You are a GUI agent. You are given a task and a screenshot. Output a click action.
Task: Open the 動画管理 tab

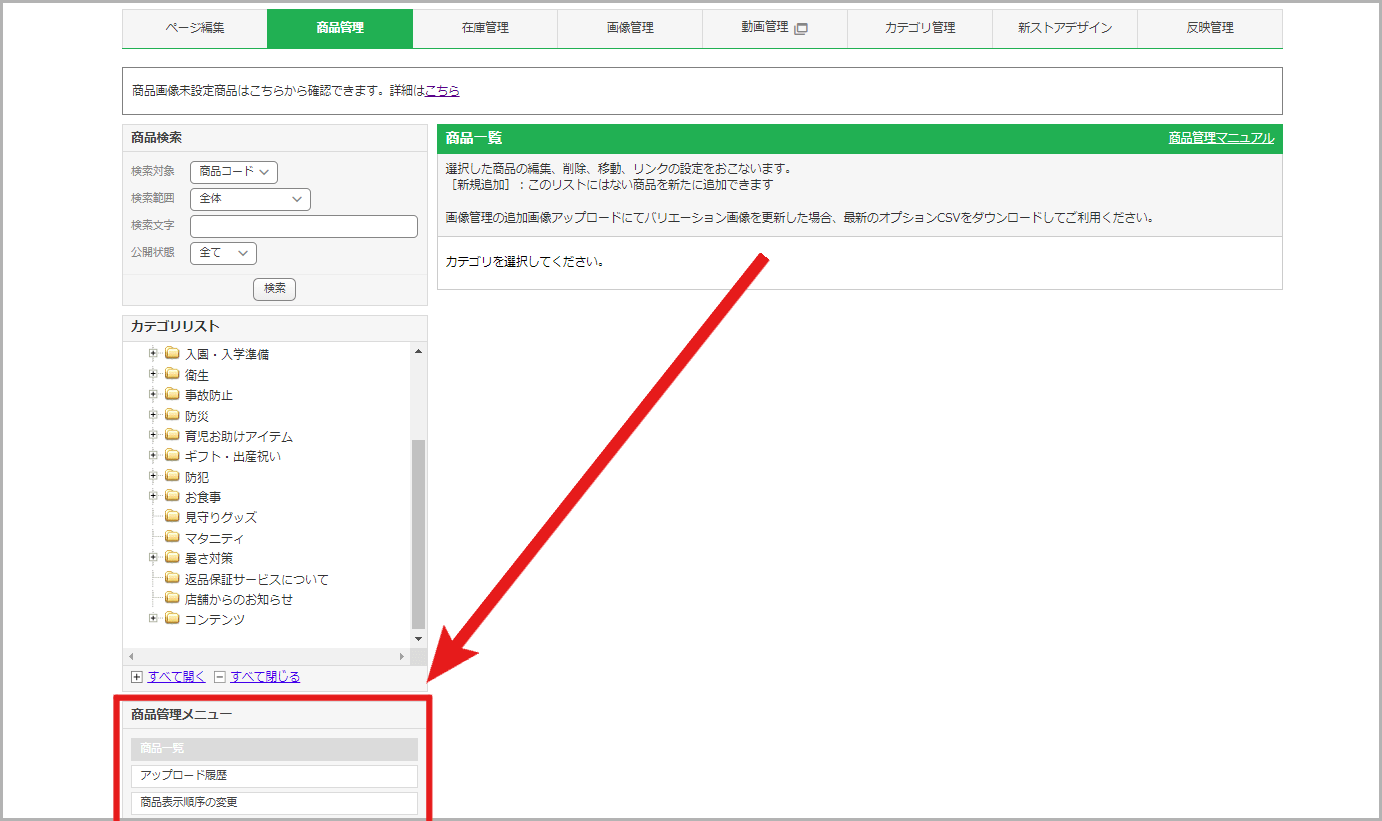tap(775, 28)
